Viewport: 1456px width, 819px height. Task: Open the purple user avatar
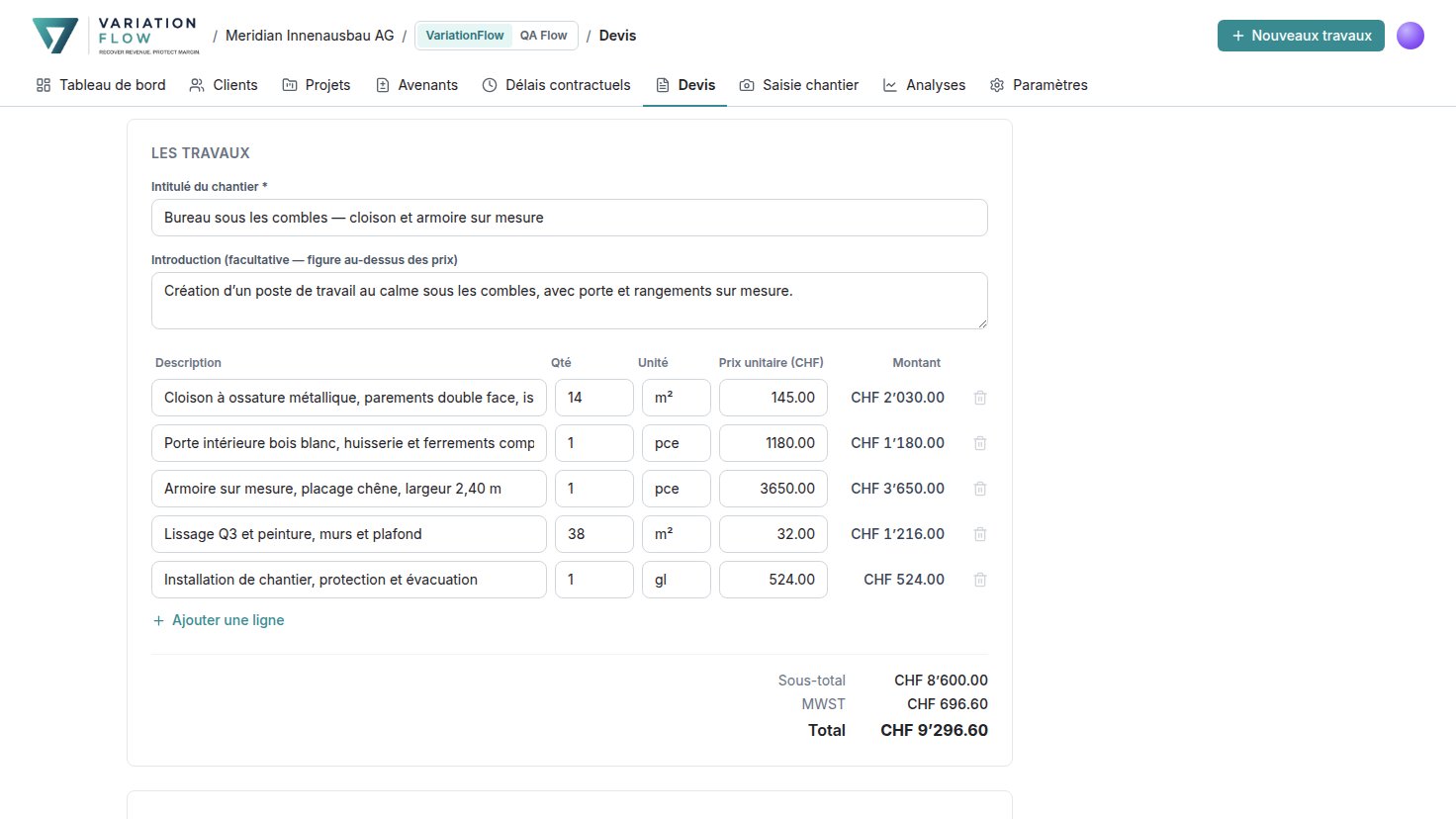tap(1410, 36)
